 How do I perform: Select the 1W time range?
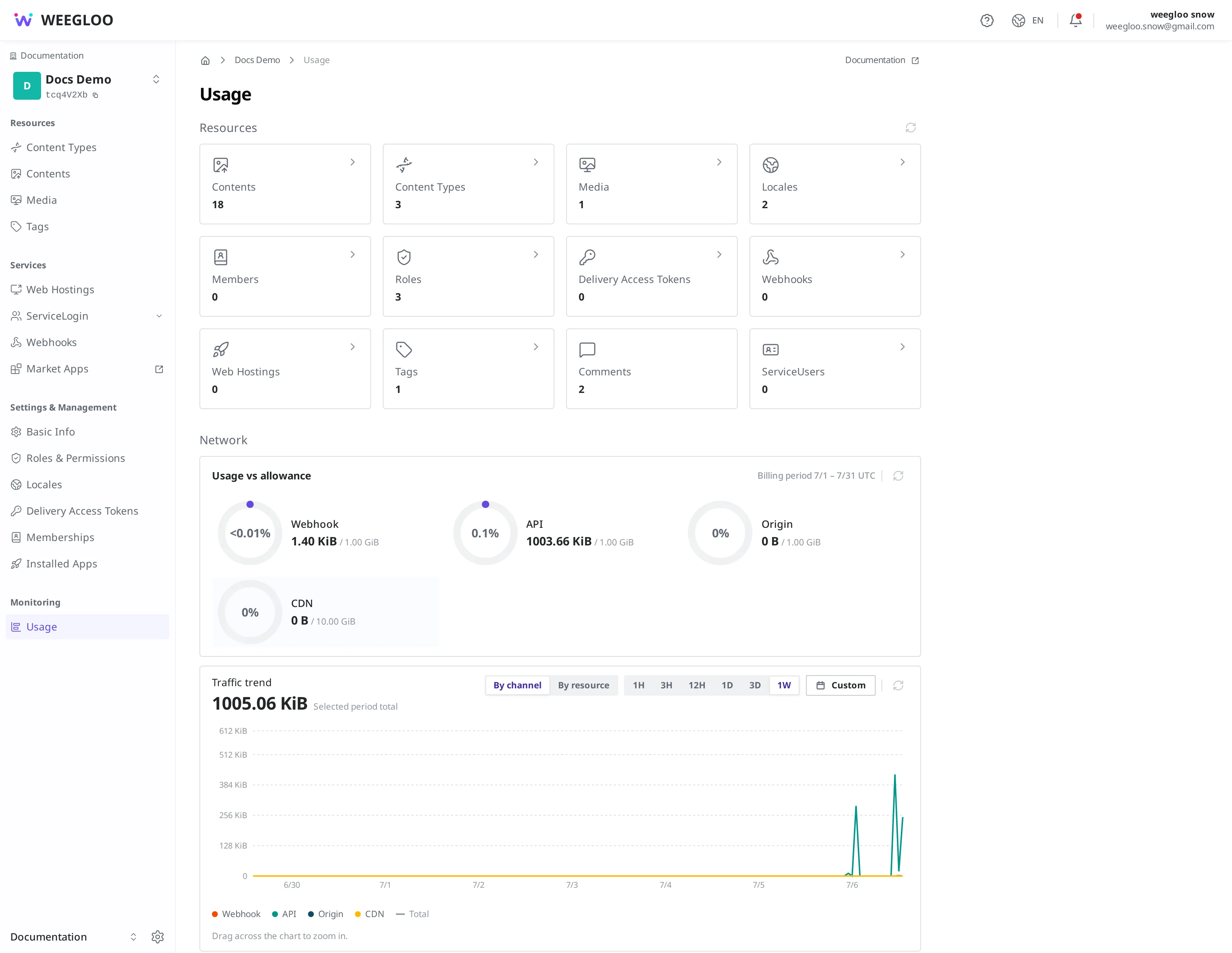(784, 685)
